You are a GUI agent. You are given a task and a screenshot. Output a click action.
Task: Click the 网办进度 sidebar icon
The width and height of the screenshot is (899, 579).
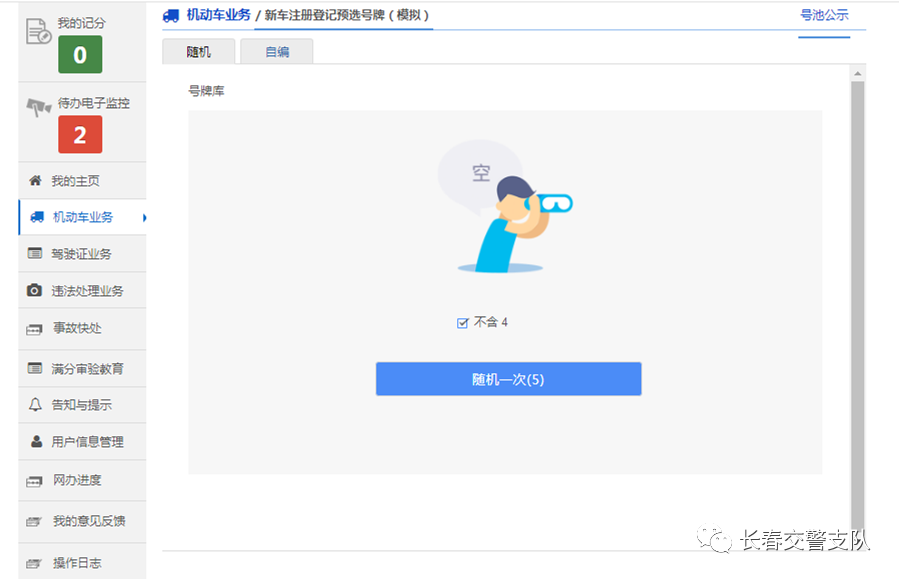(36, 480)
